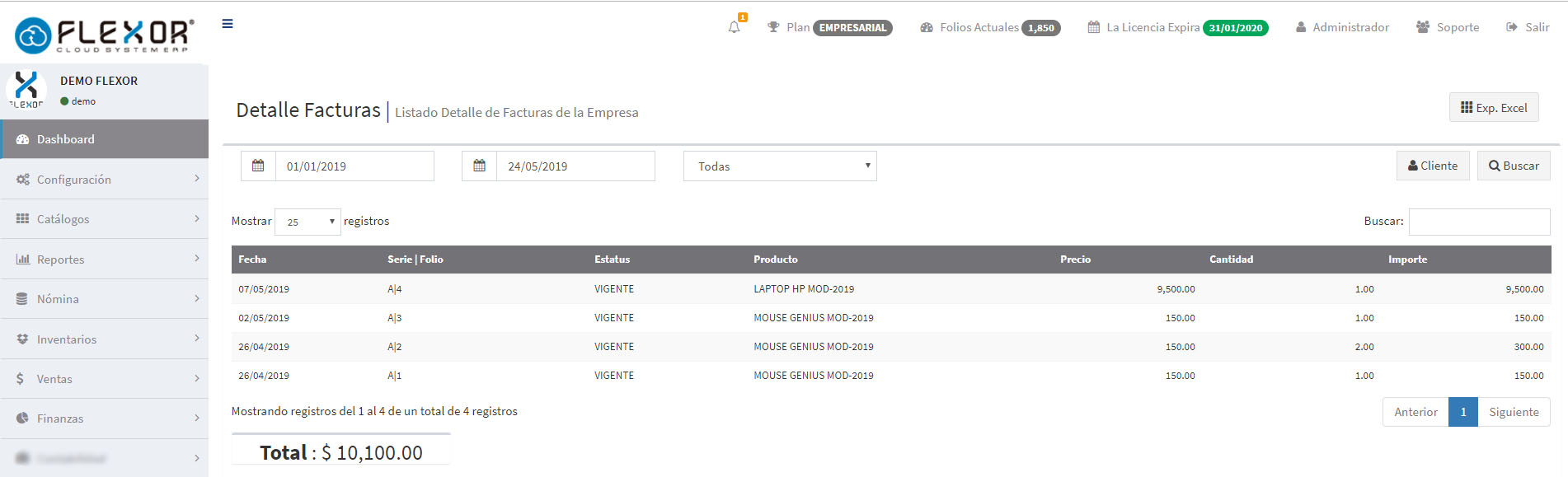Click the Plan trophy icon

coord(773,27)
